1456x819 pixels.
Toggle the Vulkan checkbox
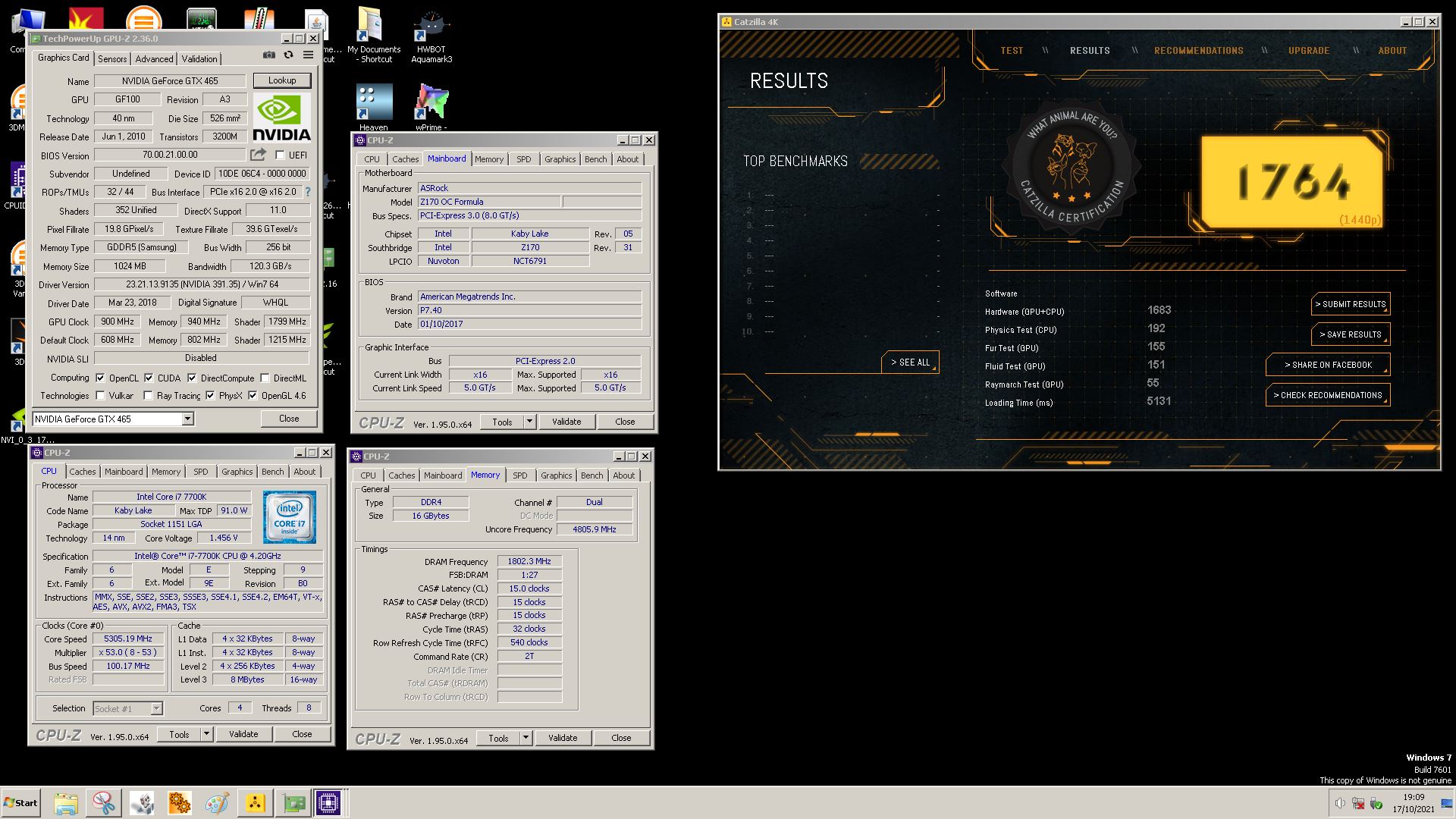100,395
